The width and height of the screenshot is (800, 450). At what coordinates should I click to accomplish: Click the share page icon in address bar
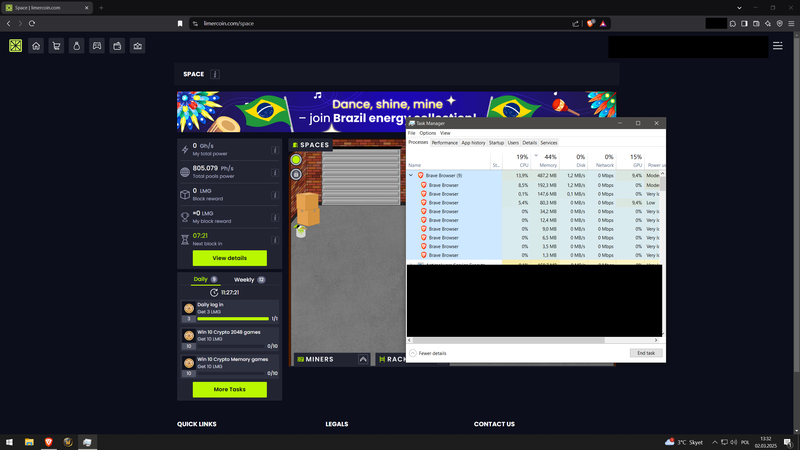576,23
